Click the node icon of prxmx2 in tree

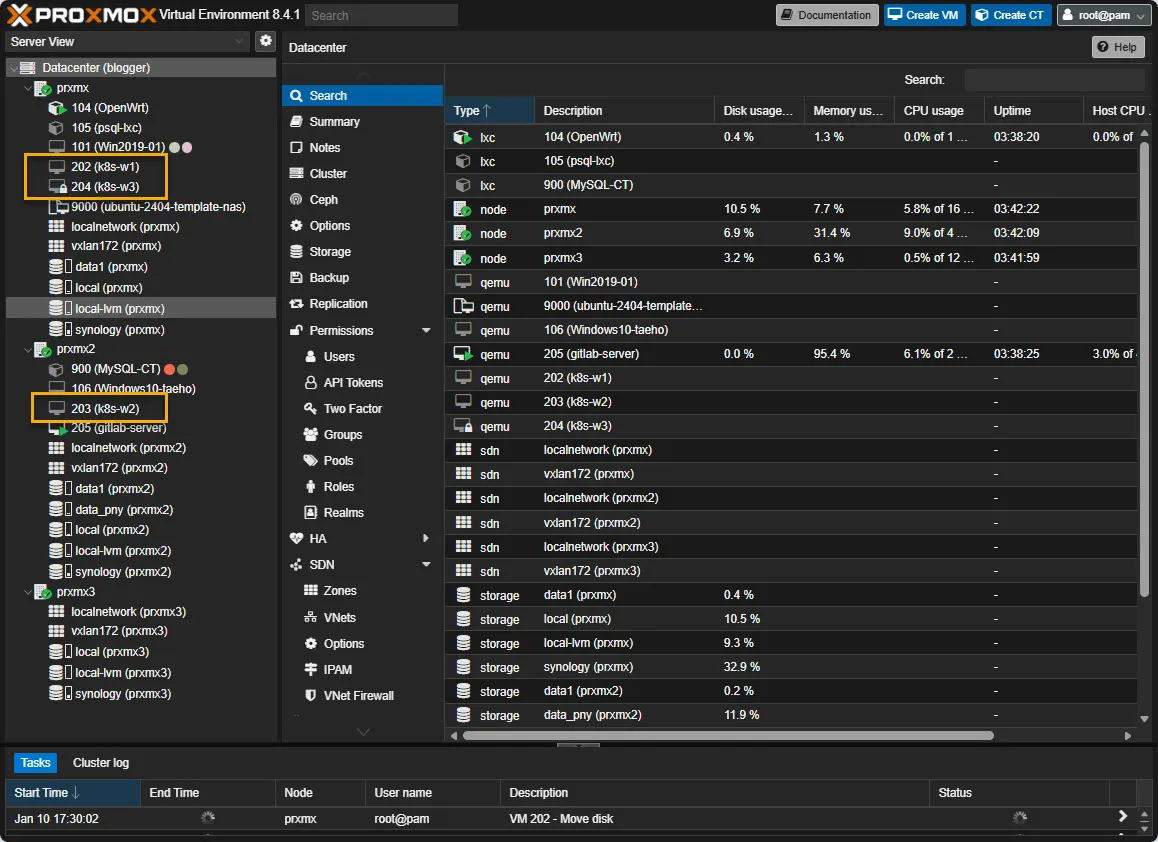[43, 349]
